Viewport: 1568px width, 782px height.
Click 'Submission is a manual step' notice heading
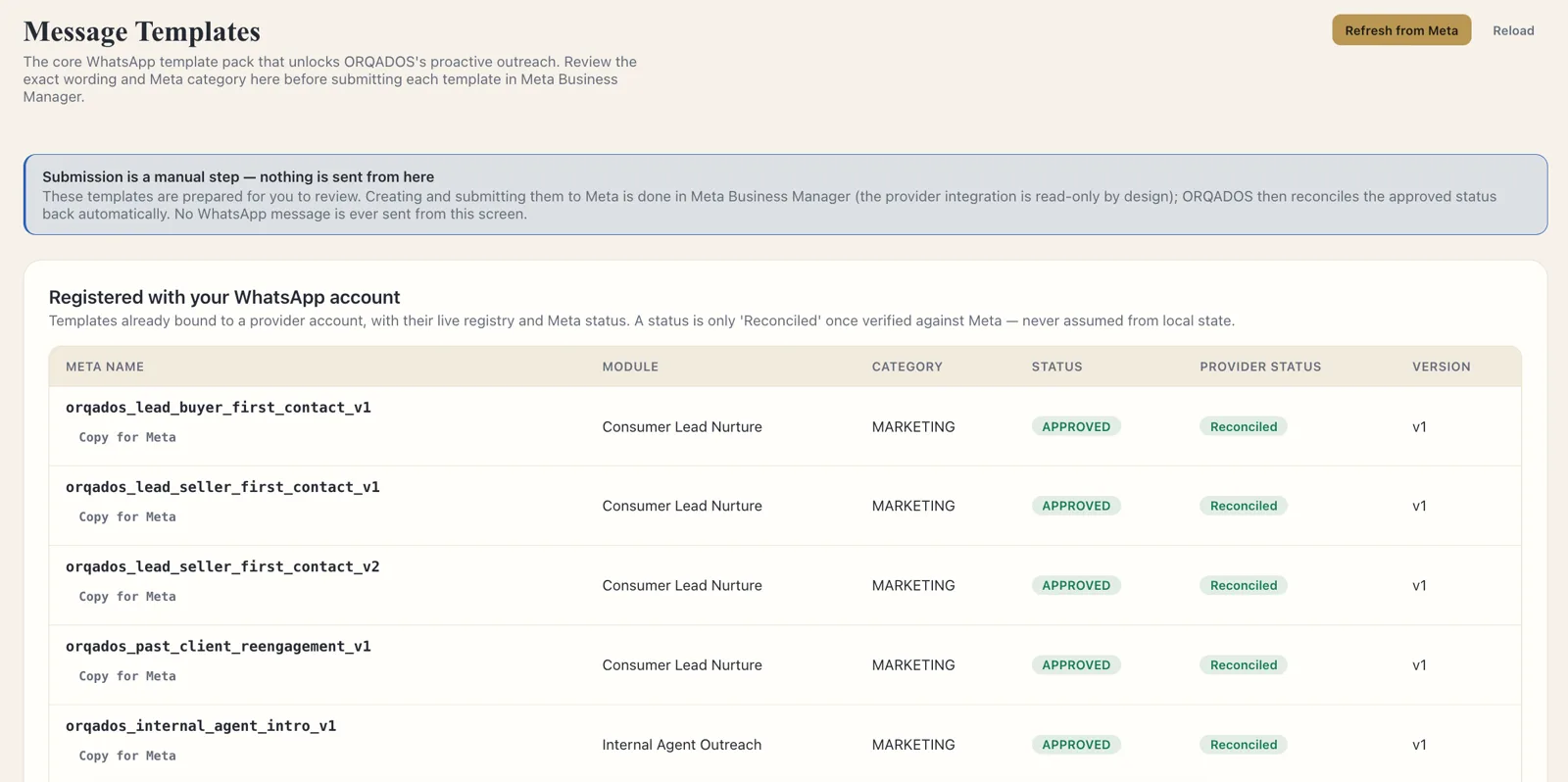(x=238, y=176)
